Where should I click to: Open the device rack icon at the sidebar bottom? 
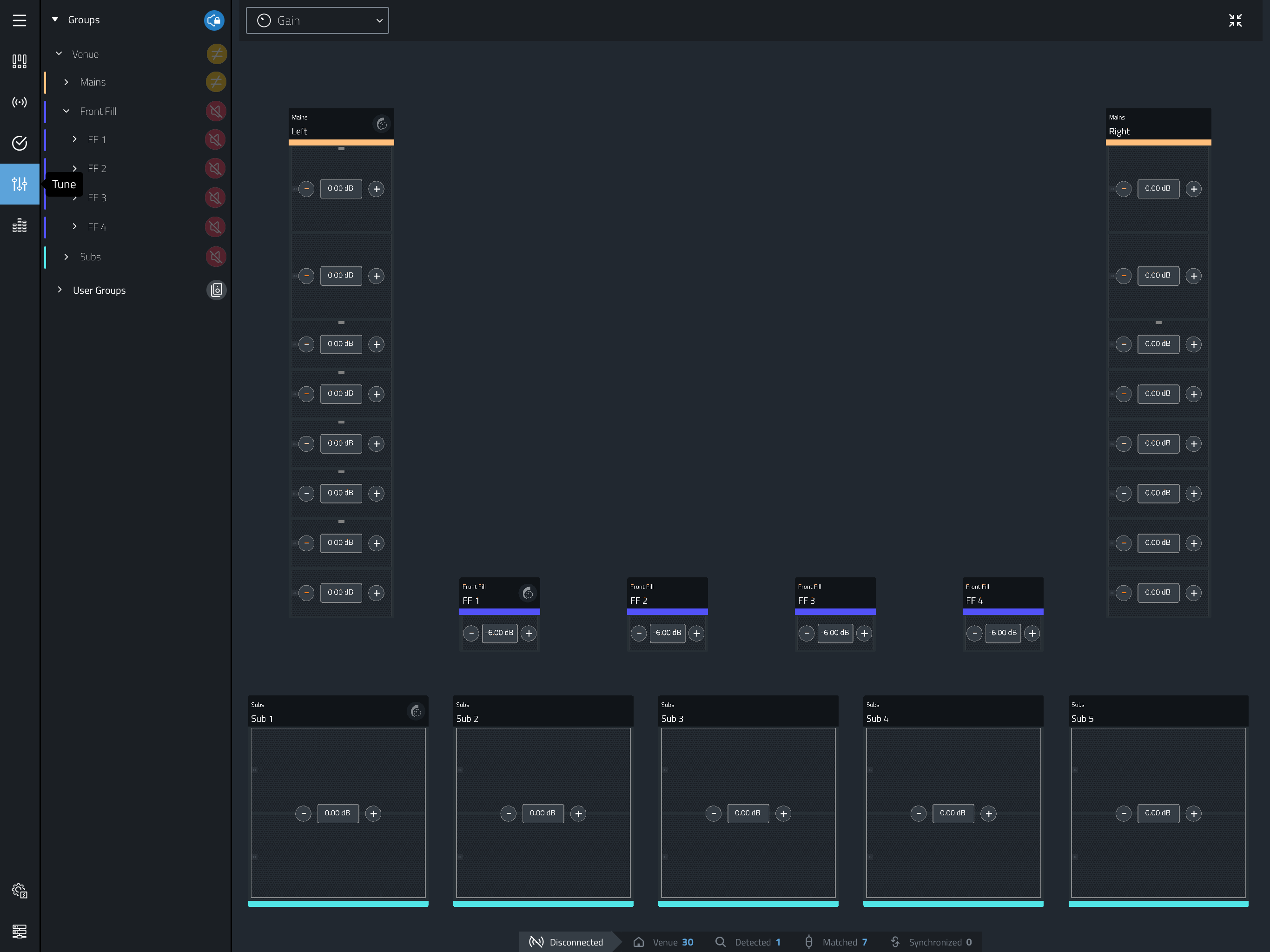pos(20,932)
